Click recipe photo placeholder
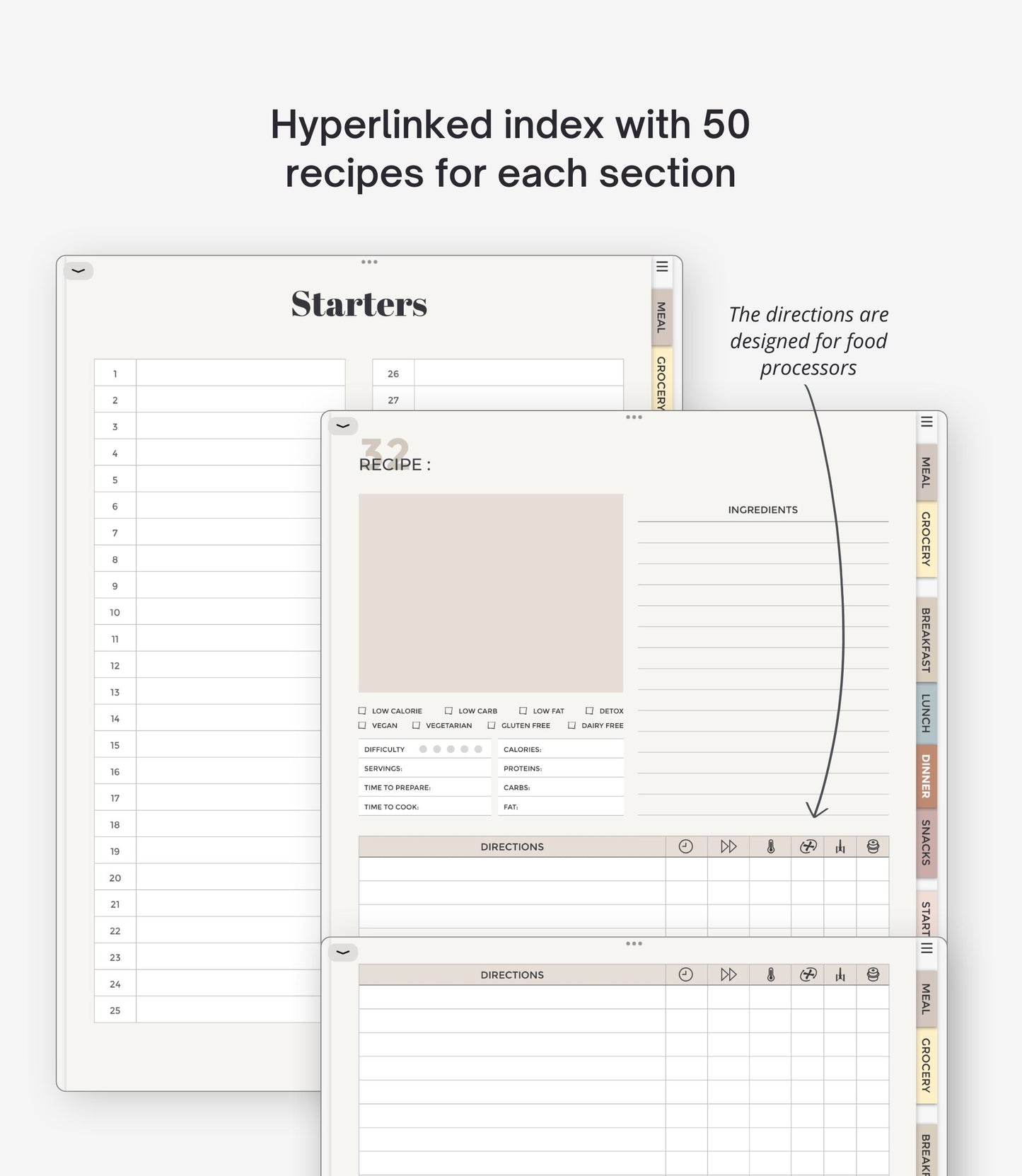 (x=491, y=593)
